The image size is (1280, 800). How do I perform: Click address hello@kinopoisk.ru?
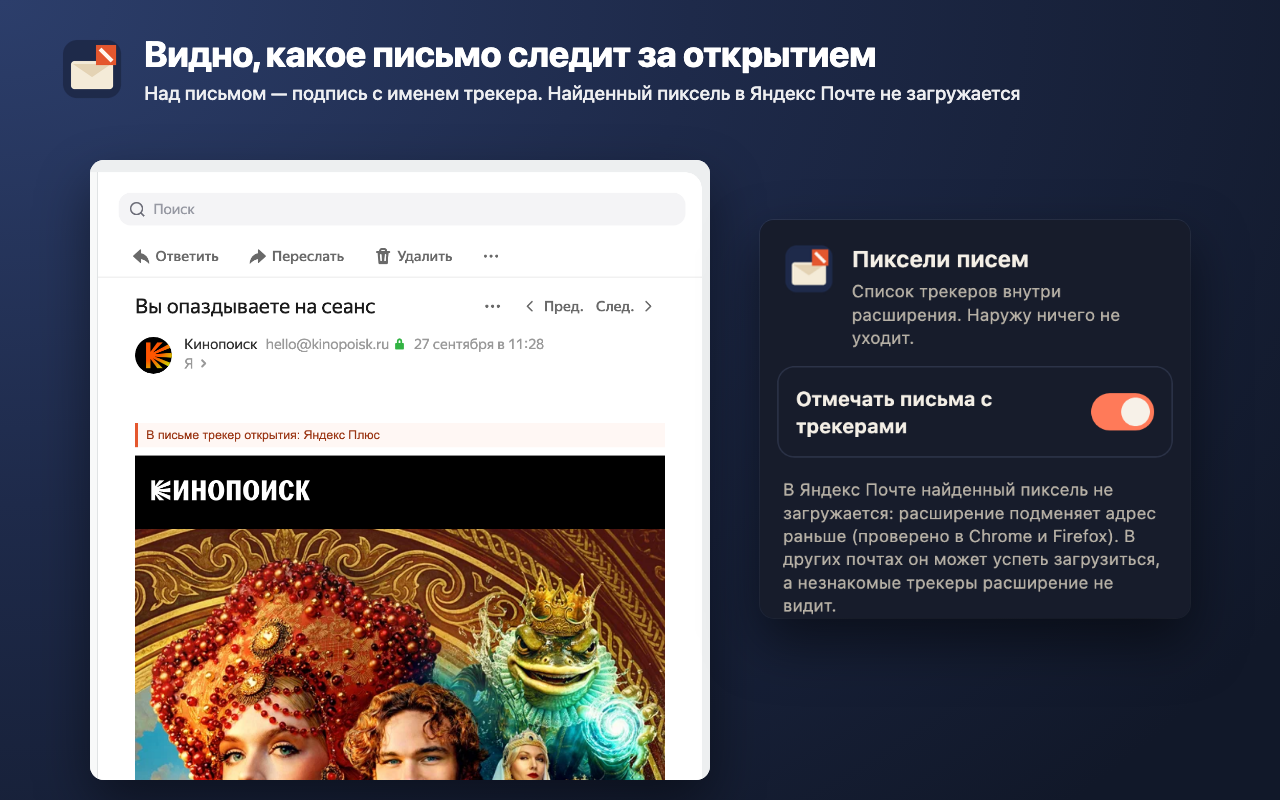(327, 344)
